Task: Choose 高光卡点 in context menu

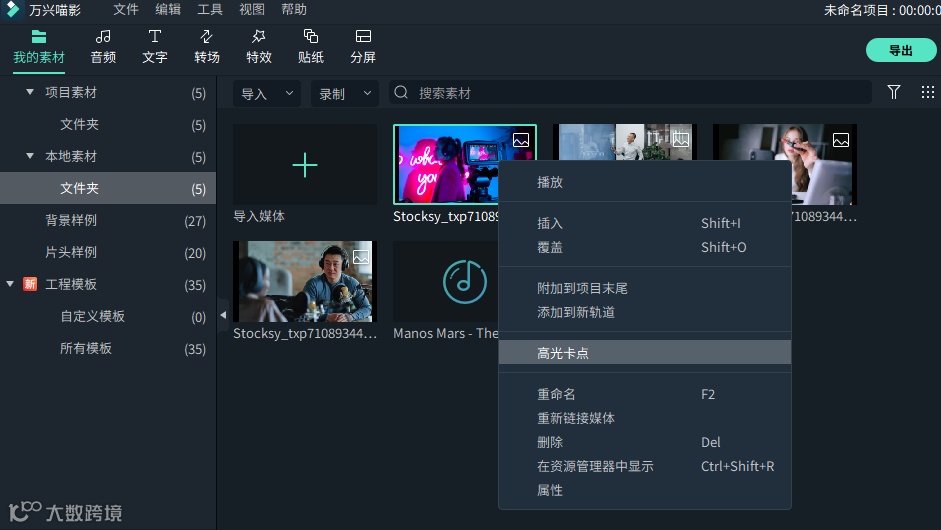Action: coord(645,352)
